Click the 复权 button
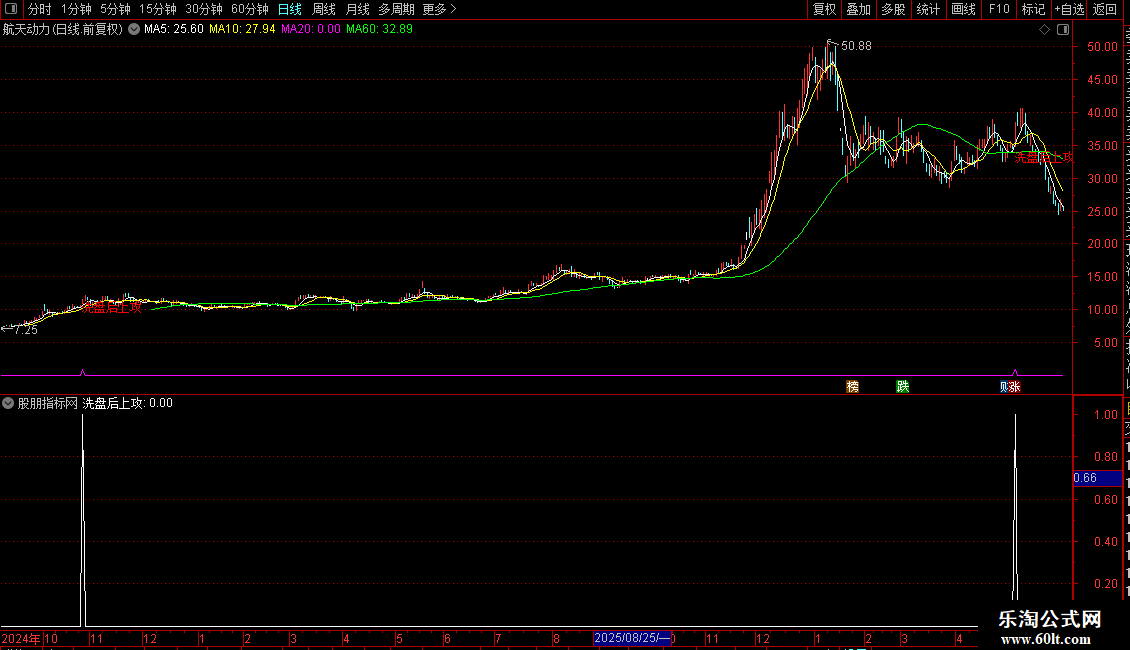 (x=824, y=9)
